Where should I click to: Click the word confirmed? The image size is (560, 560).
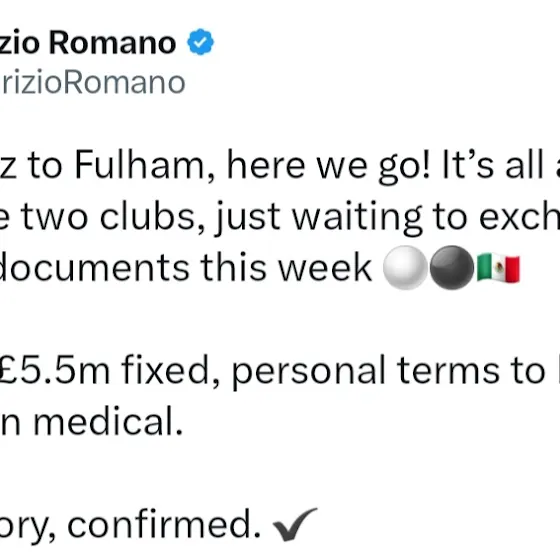tap(164, 524)
